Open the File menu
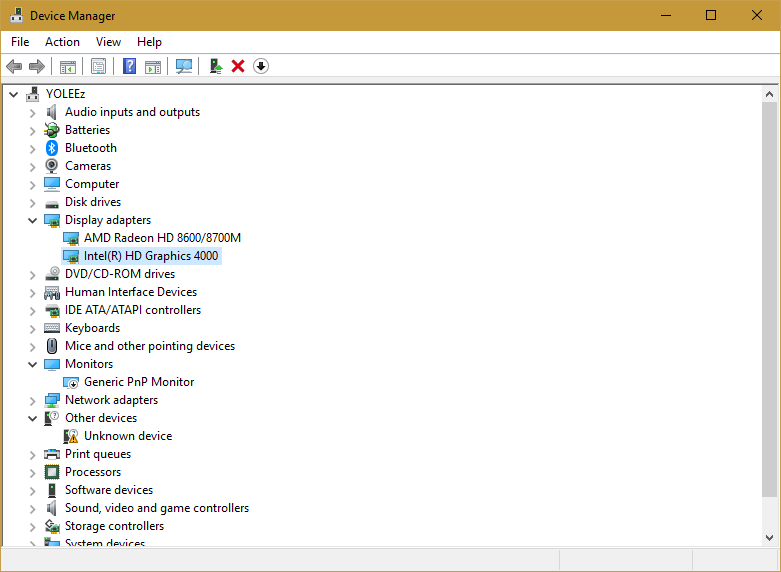Image resolution: width=781 pixels, height=572 pixels. 20,42
